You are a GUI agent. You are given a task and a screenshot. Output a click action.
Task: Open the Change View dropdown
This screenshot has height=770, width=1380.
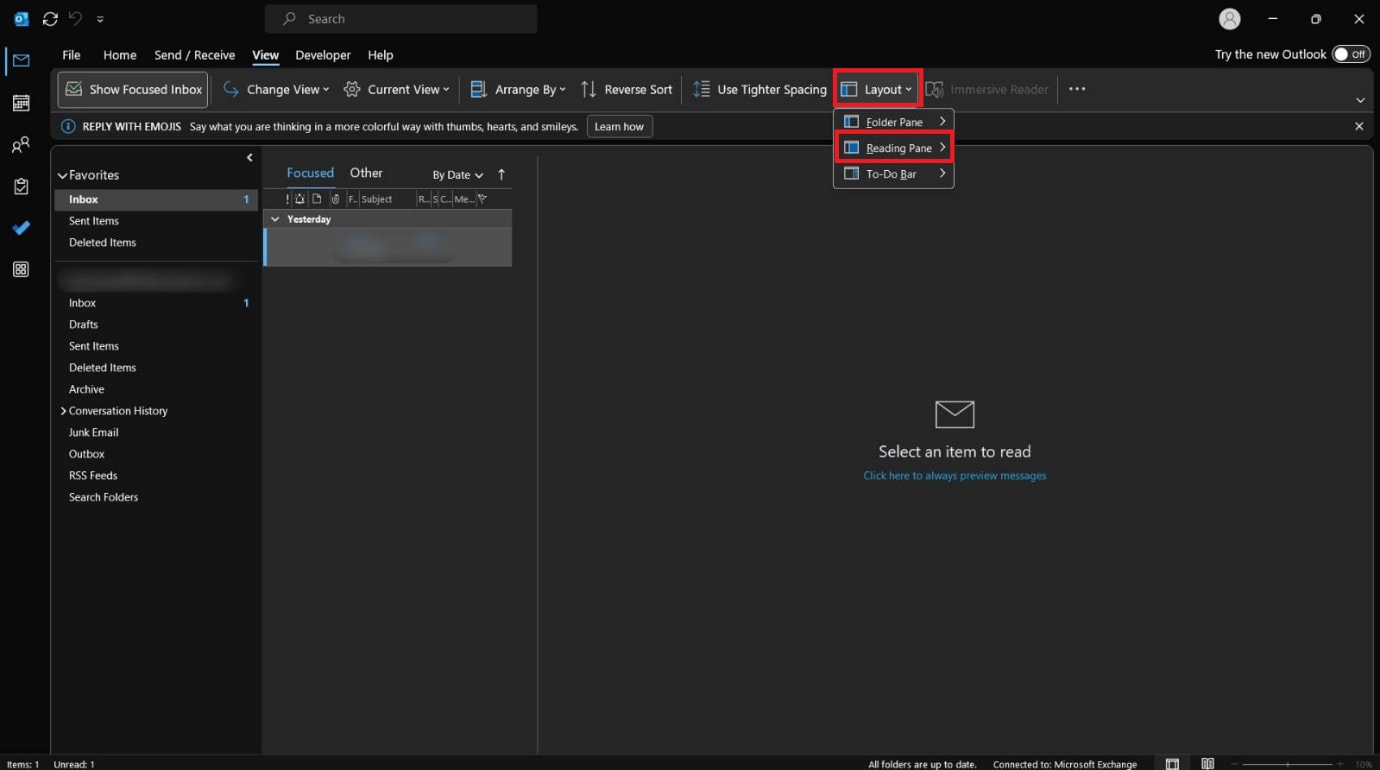pyautogui.click(x=275, y=89)
